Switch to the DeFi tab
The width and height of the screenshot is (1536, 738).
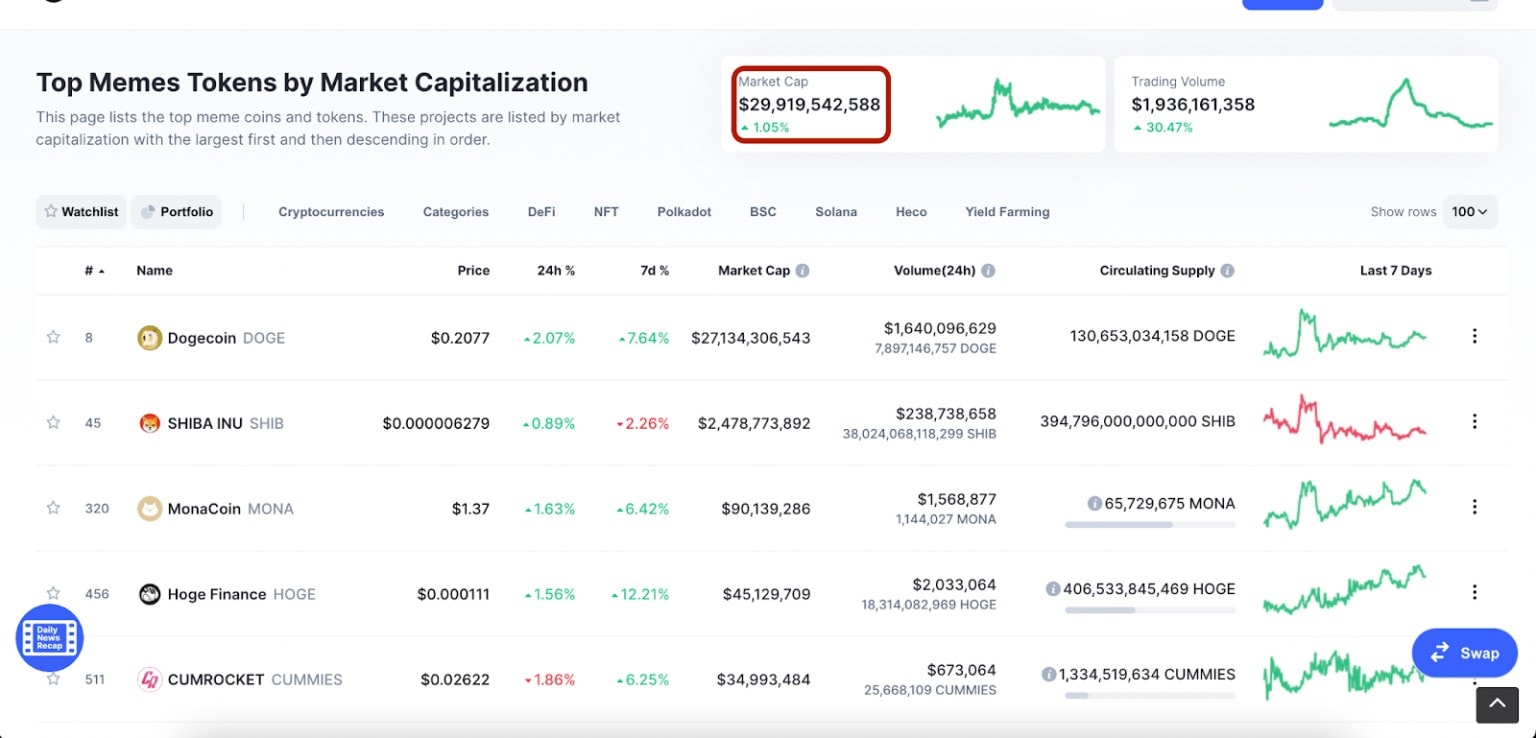tap(541, 212)
